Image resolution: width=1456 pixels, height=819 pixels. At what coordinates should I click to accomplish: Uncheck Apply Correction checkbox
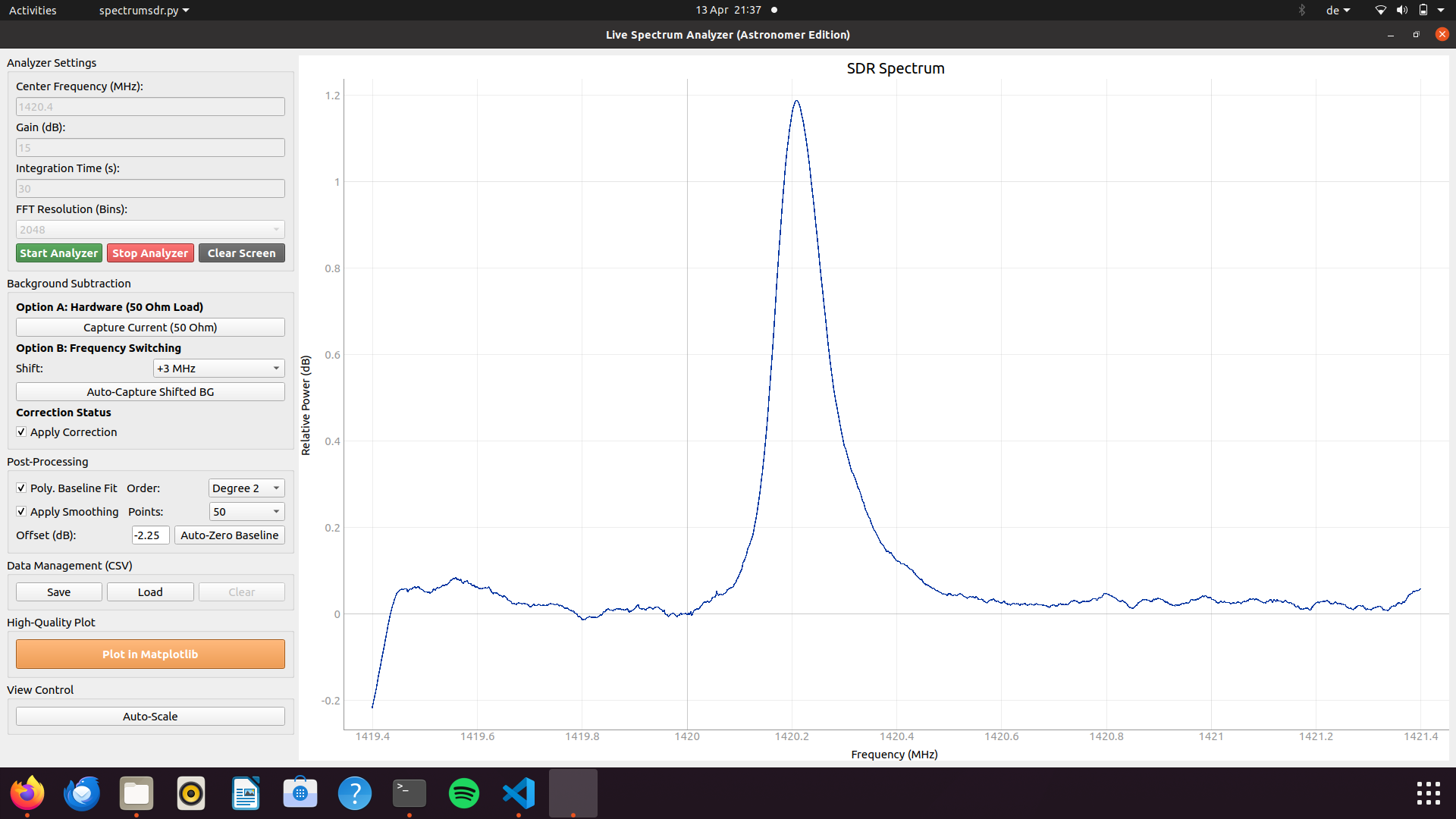(x=21, y=432)
